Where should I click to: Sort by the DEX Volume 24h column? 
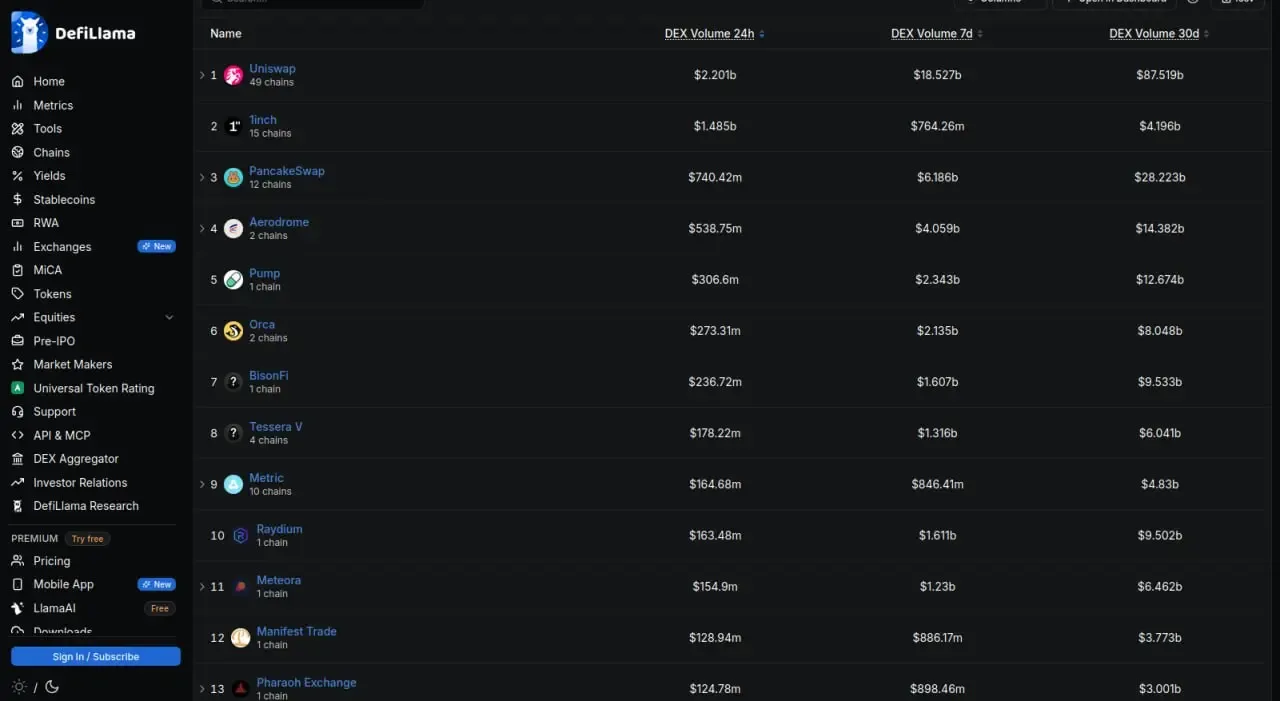click(714, 34)
